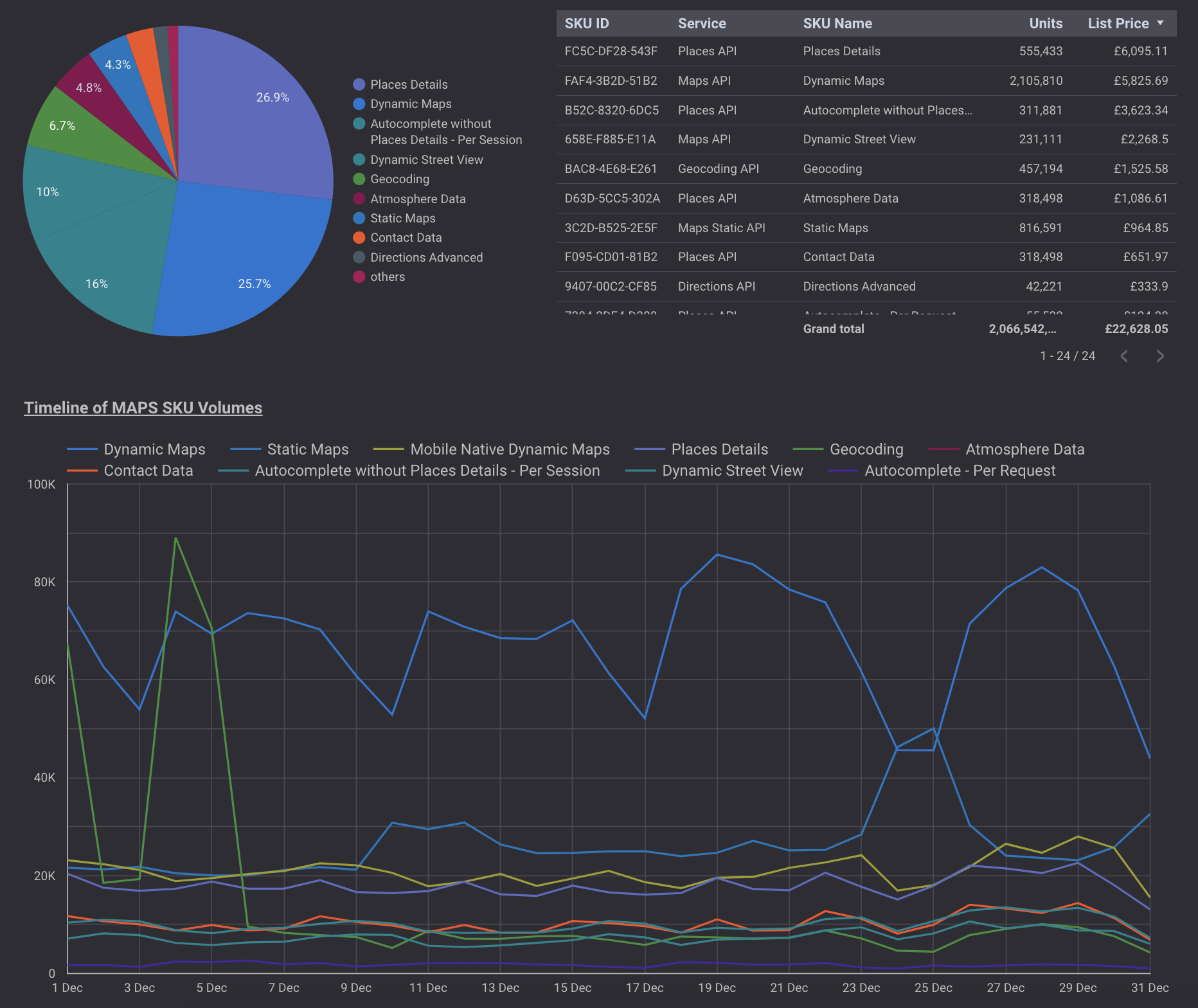
Task: Sort table by the Service column header
Action: pyautogui.click(x=702, y=23)
